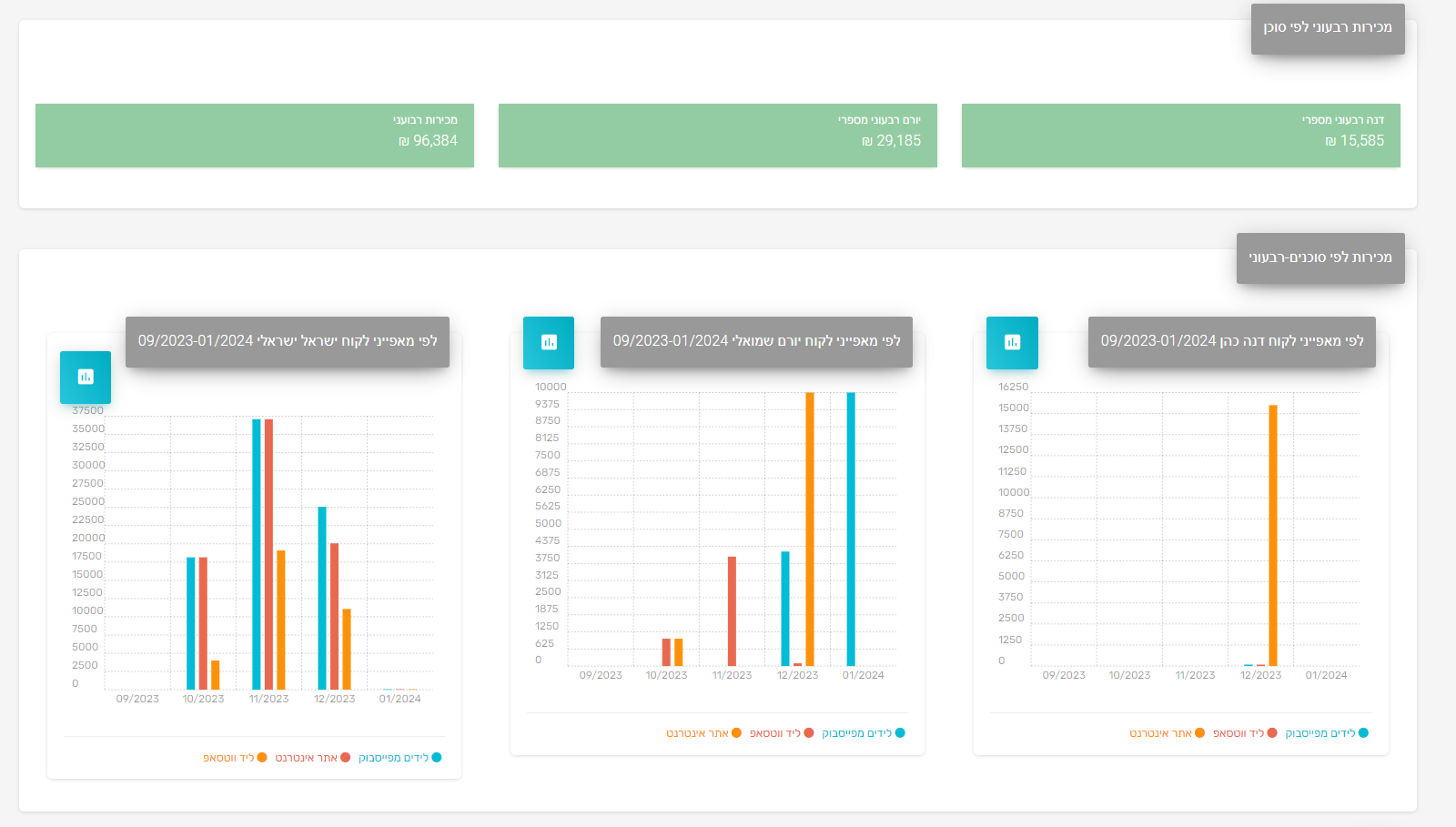Select orange 10/2023 bar in יורם שמואלי chart
The width and height of the screenshot is (1456, 827).
(679, 652)
